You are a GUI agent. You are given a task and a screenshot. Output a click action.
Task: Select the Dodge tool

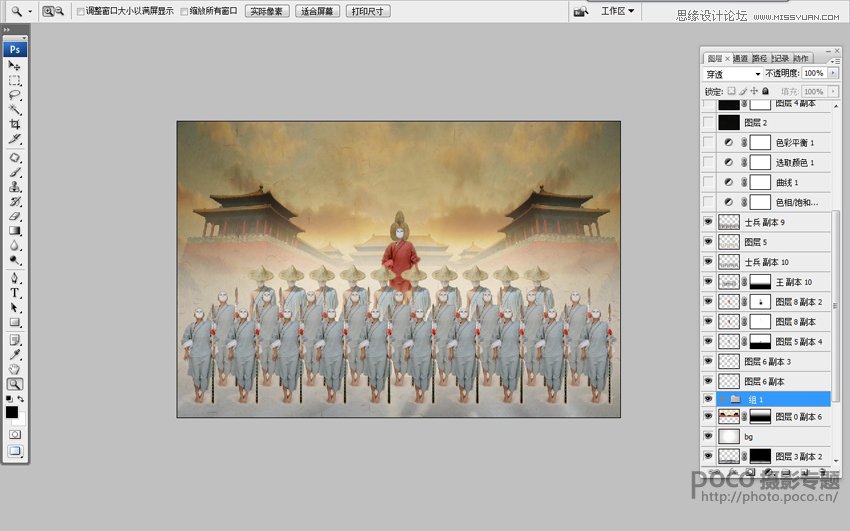15,260
